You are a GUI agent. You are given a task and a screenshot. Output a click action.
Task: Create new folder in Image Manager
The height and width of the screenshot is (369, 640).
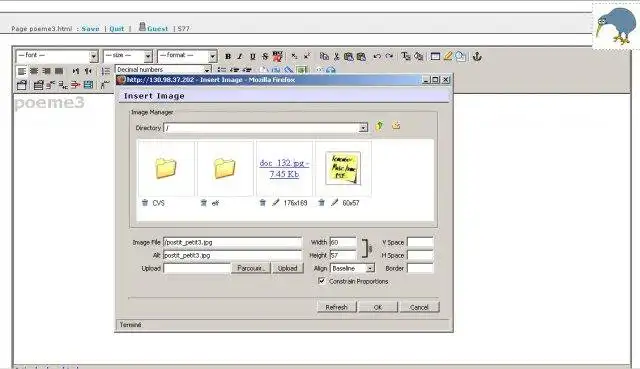coord(396,126)
